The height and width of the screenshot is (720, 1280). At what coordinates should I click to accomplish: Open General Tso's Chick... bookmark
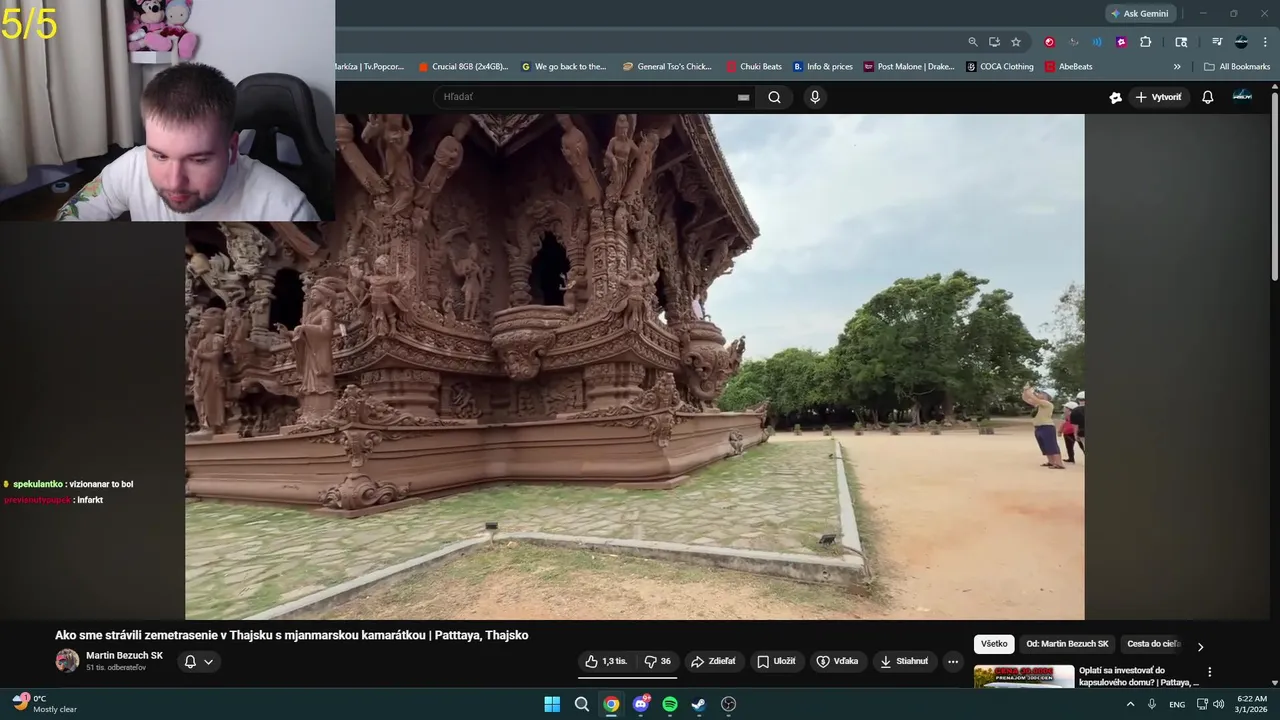pyautogui.click(x=667, y=67)
